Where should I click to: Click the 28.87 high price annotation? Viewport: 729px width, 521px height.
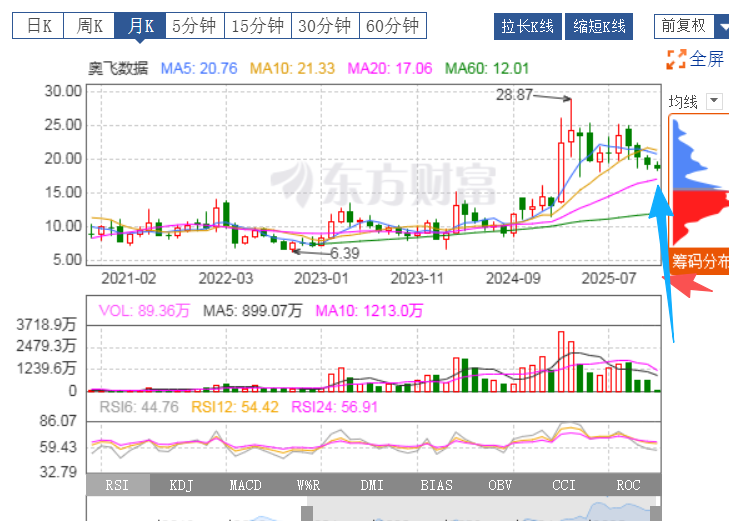pyautogui.click(x=514, y=95)
